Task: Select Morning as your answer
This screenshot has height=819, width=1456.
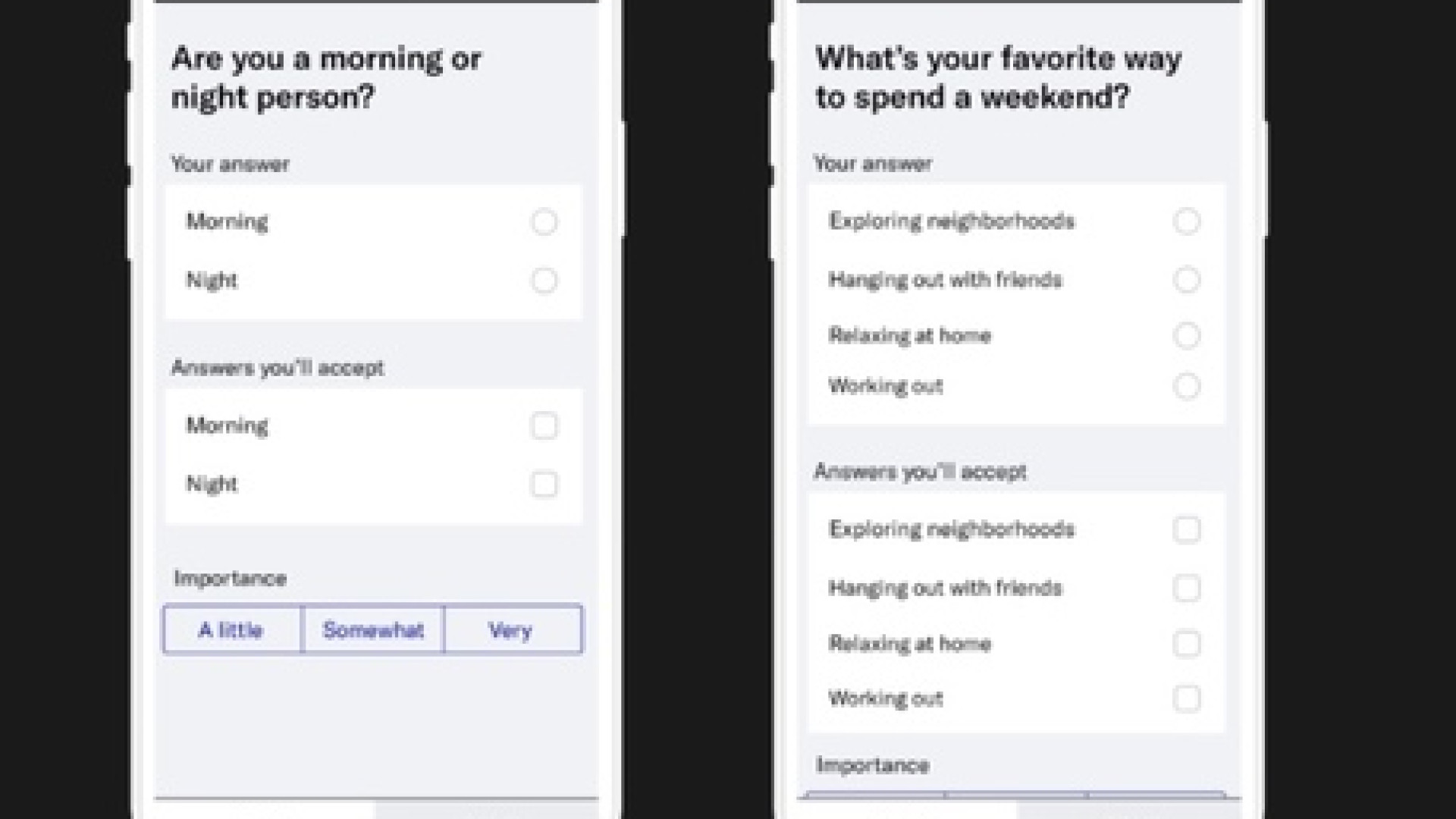Action: (544, 222)
